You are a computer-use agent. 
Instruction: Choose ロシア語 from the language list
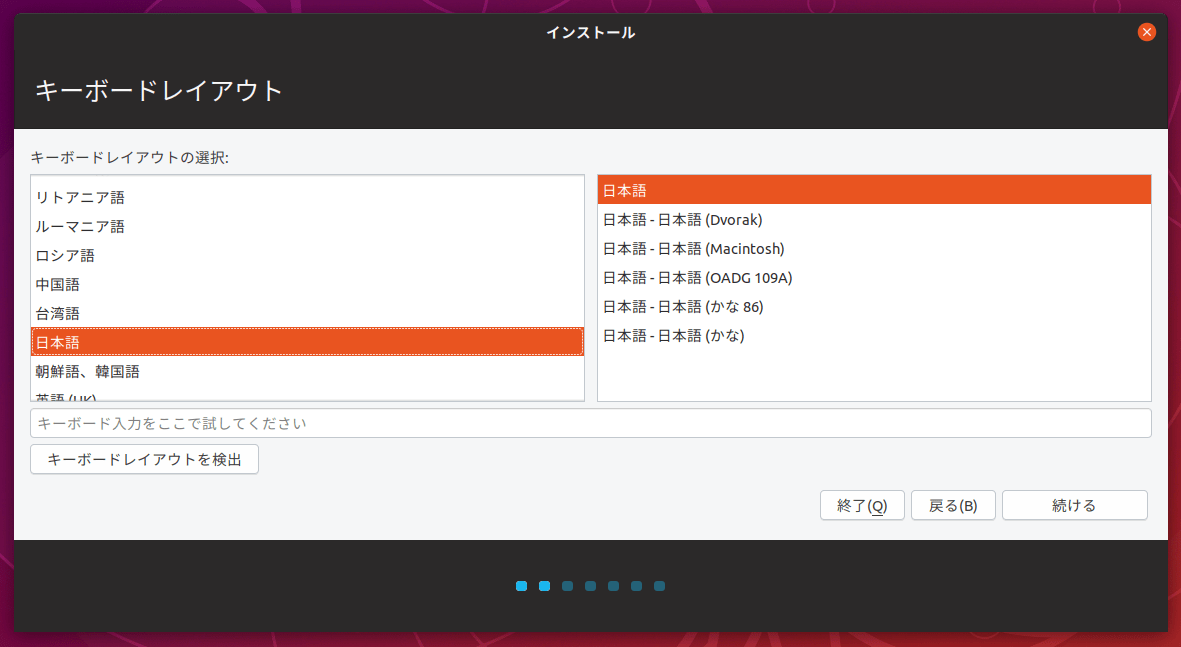[x=307, y=255]
